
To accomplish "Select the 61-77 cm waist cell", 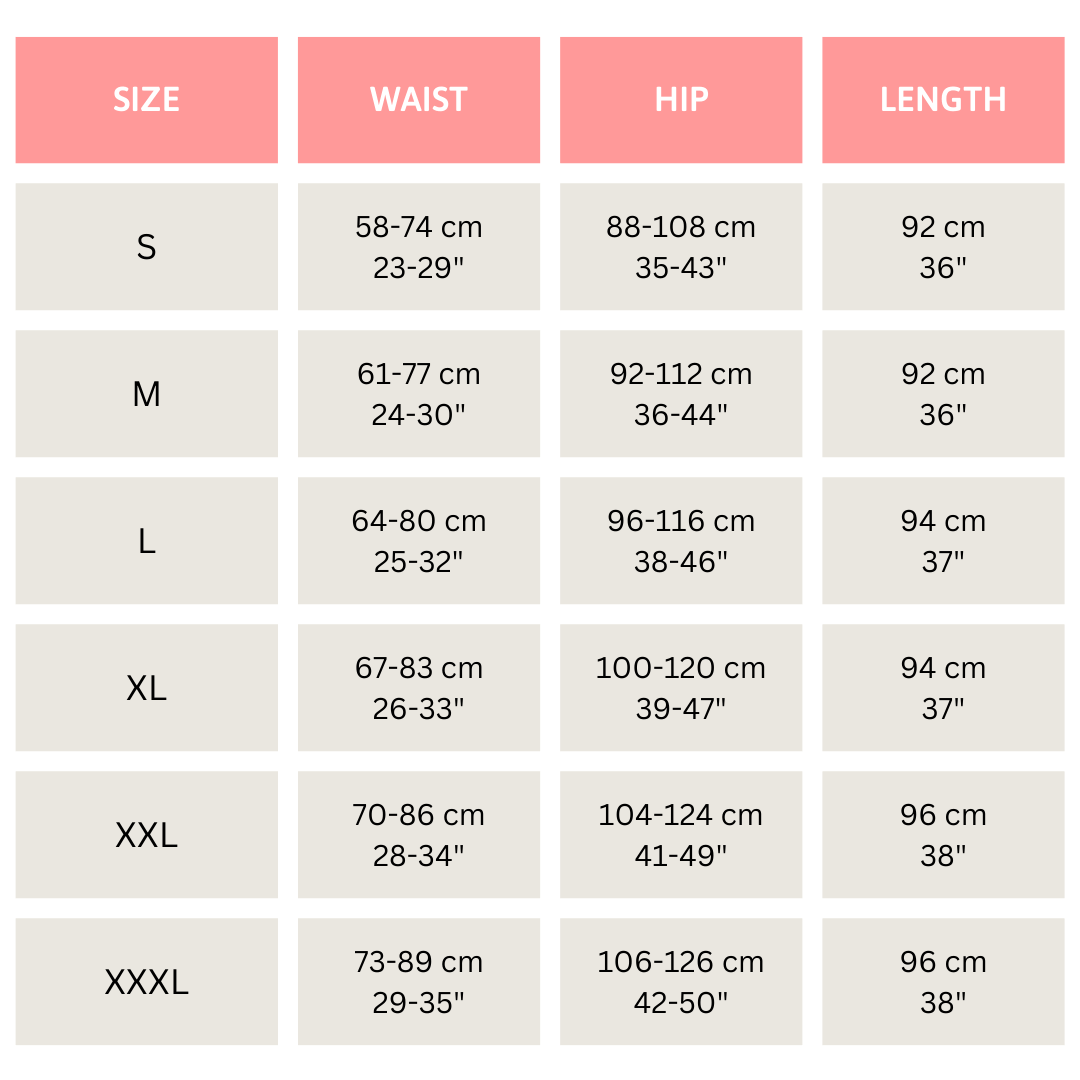I will click(x=418, y=394).
